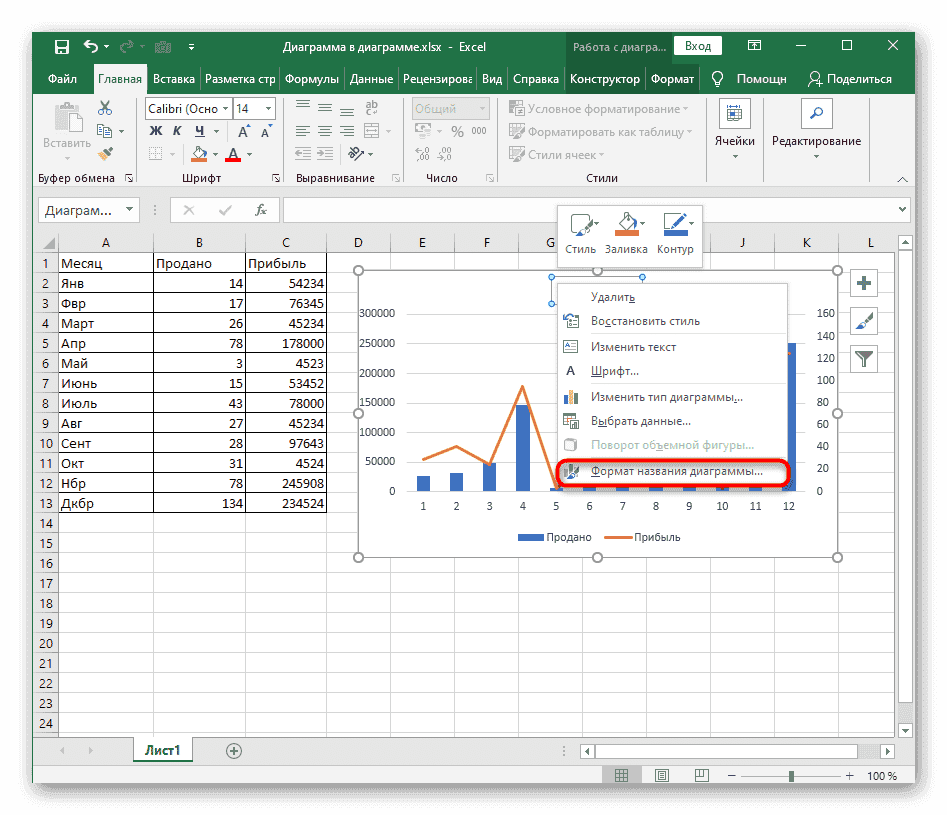Open the chart filters funnel button
This screenshot has width=947, height=815.
[x=864, y=358]
